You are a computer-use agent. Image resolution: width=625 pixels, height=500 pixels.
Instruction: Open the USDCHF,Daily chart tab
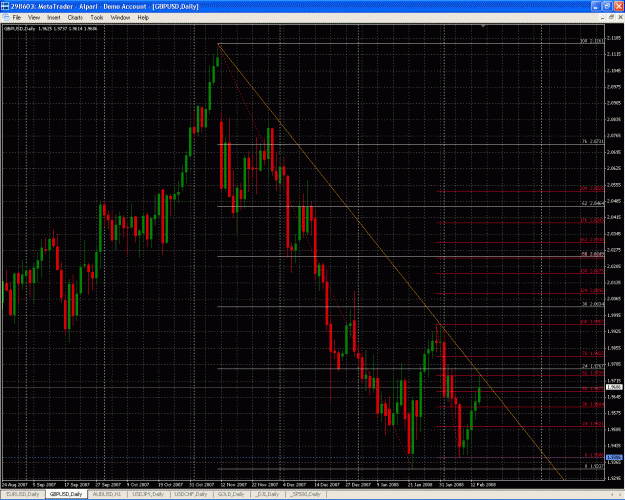click(191, 494)
